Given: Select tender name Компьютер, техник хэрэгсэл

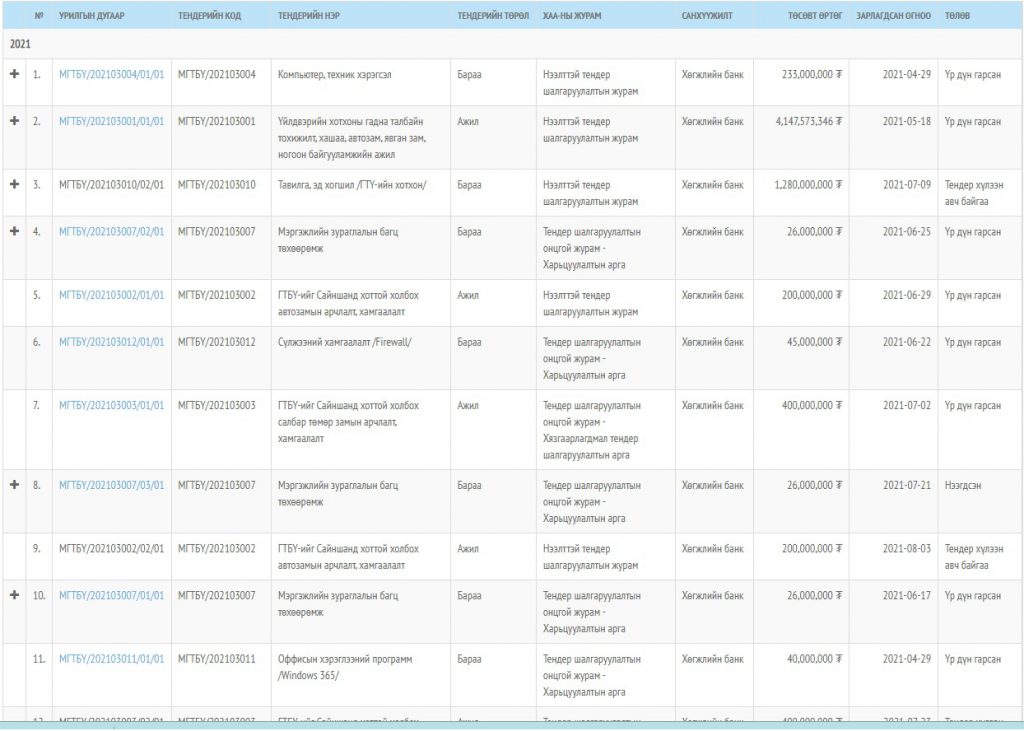Looking at the screenshot, I should pos(335,74).
